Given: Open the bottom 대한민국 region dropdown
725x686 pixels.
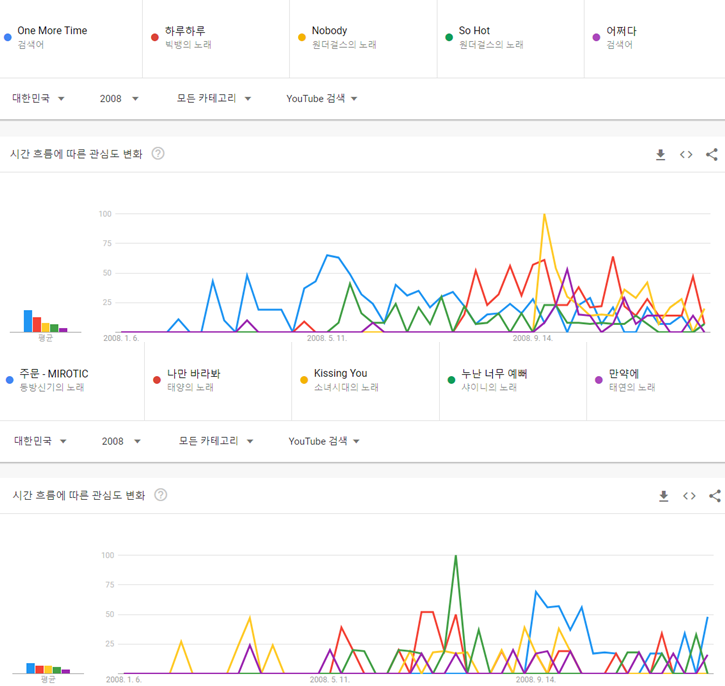Looking at the screenshot, I should 40,441.
